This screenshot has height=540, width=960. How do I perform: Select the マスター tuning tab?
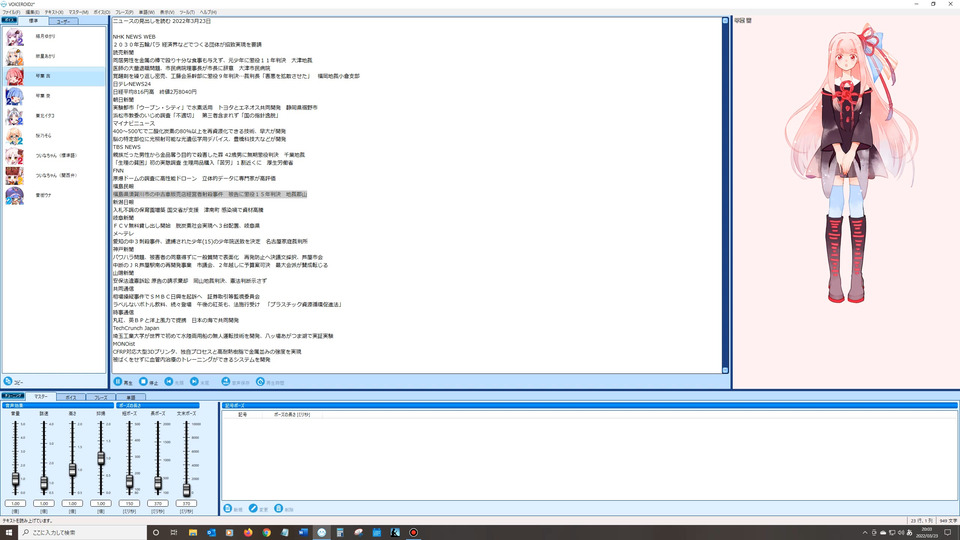click(x=40, y=397)
